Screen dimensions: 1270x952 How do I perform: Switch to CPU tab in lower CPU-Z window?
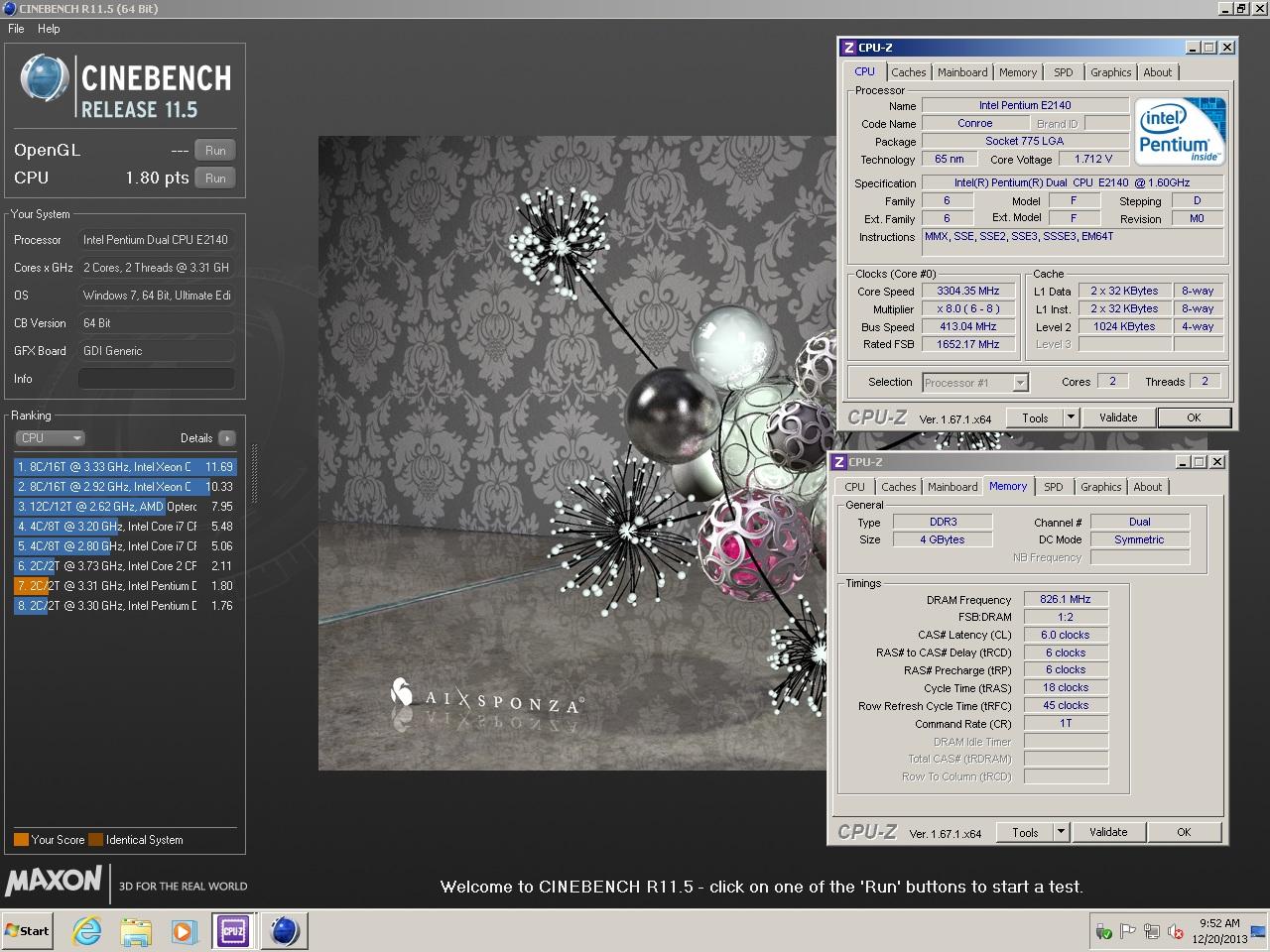click(x=854, y=487)
